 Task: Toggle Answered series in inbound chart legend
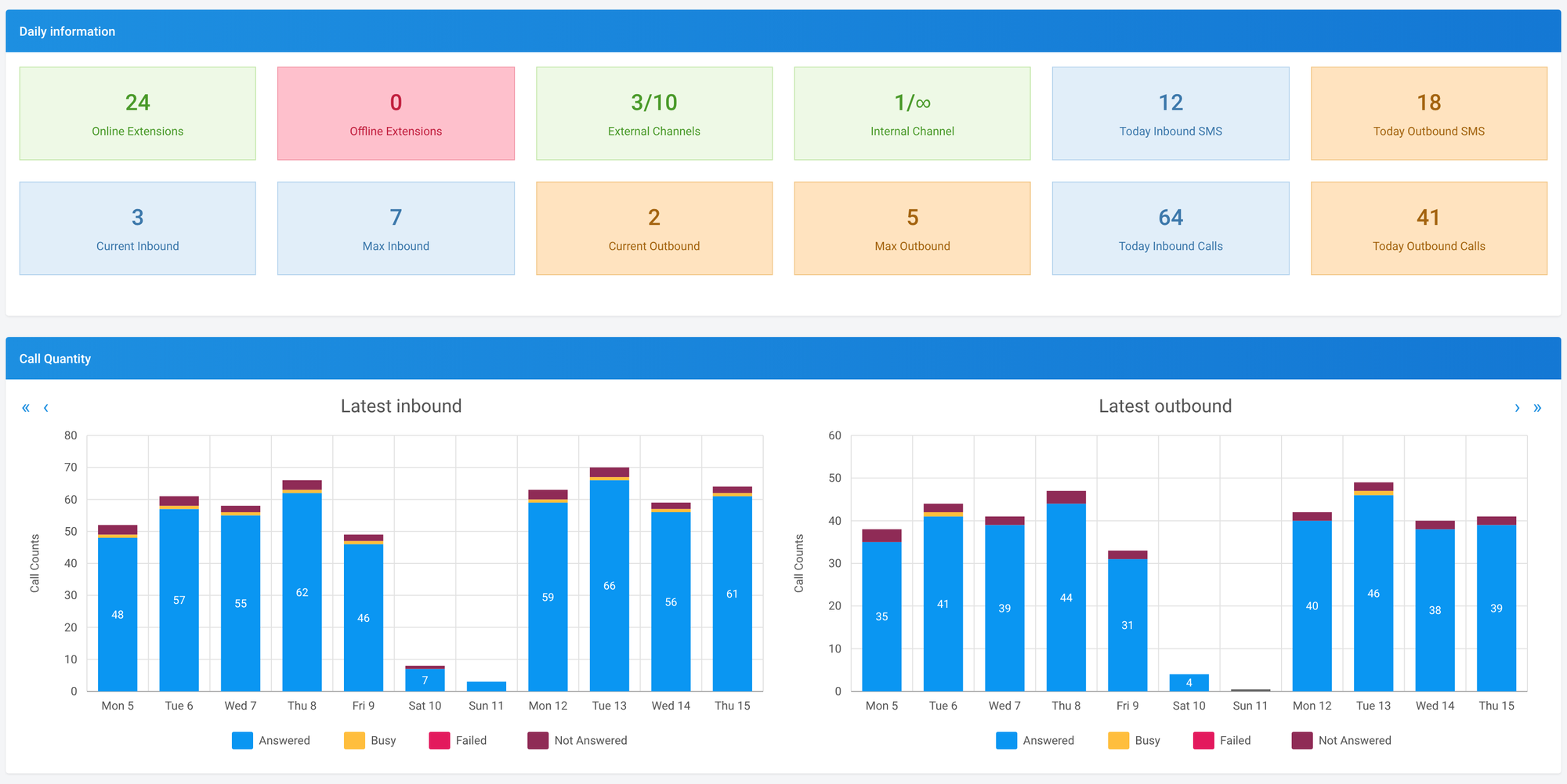point(271,740)
